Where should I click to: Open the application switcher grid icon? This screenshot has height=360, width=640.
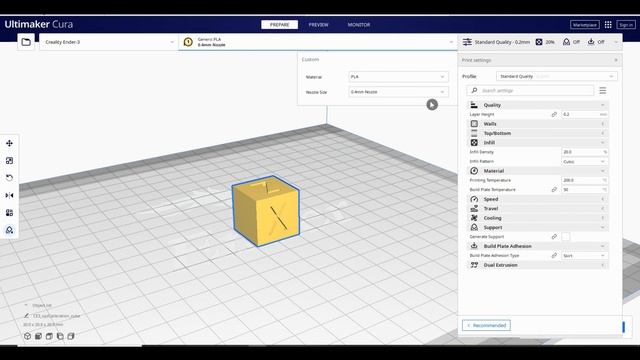(x=608, y=25)
